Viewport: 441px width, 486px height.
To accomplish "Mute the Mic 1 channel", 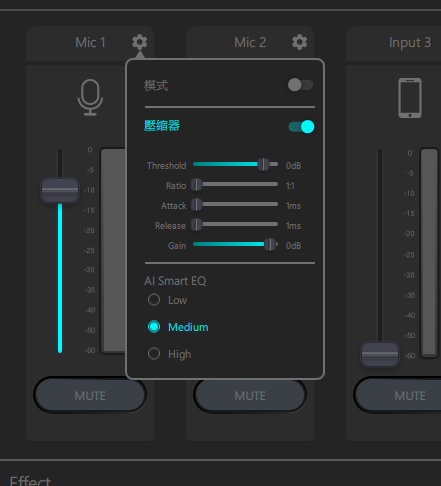I will pos(90,395).
